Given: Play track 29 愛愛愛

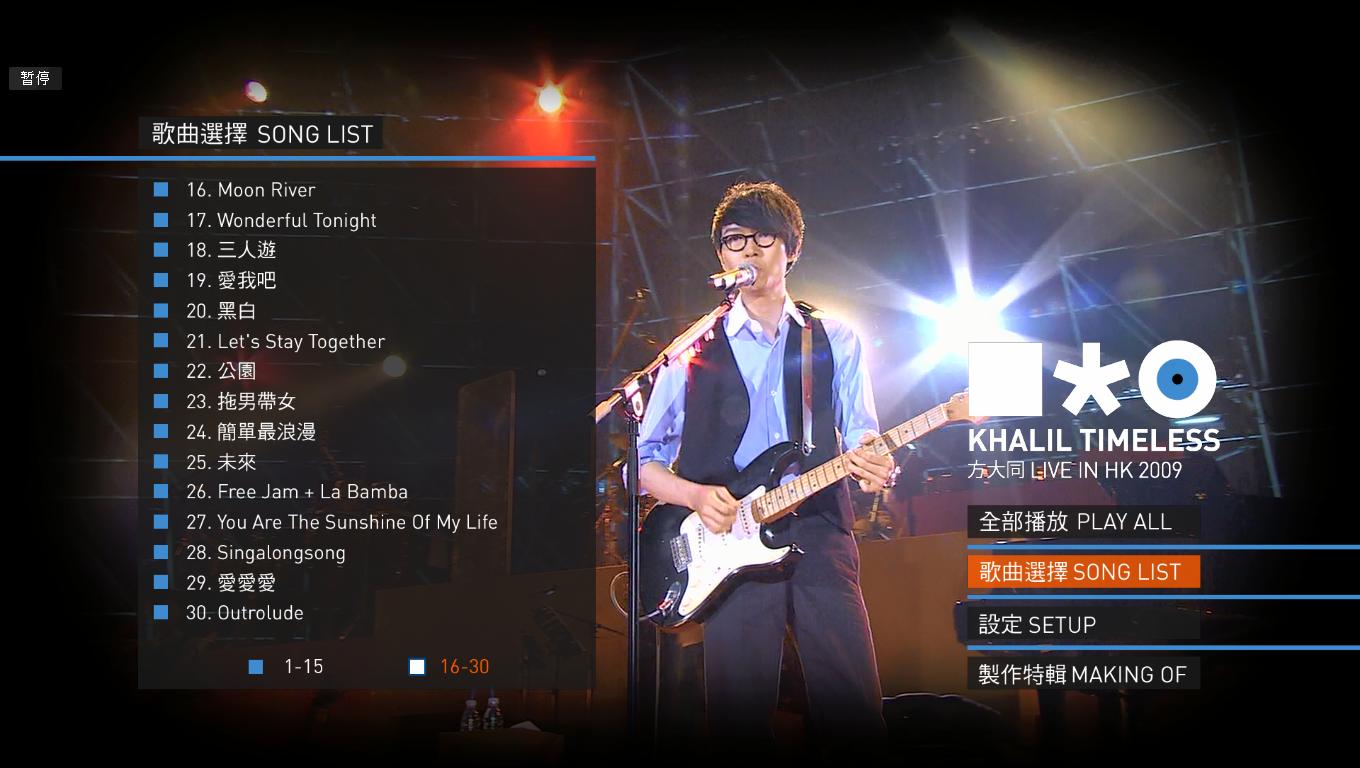Looking at the screenshot, I should pos(231,582).
